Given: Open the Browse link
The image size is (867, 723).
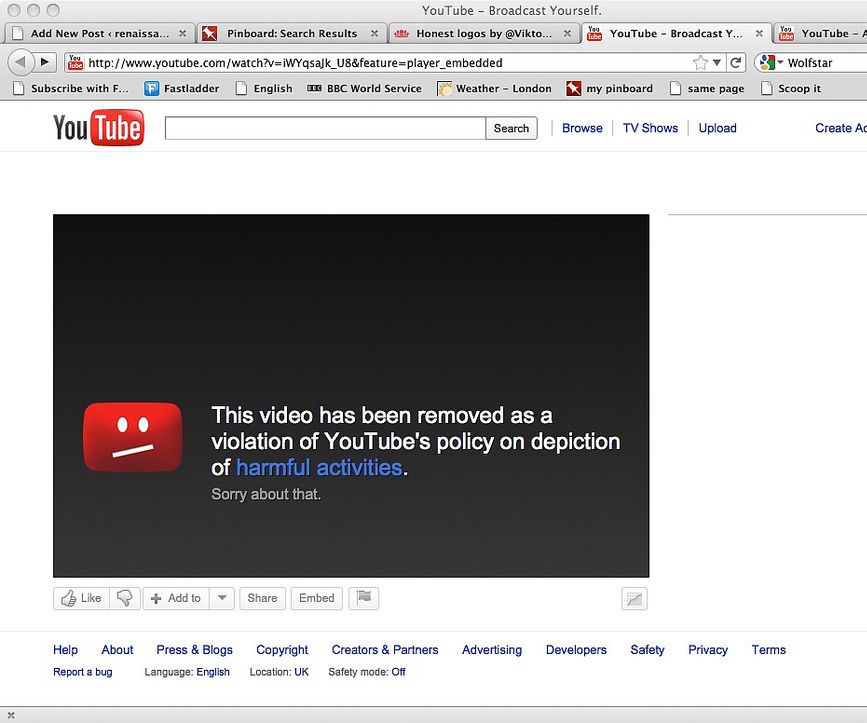Looking at the screenshot, I should [x=582, y=128].
